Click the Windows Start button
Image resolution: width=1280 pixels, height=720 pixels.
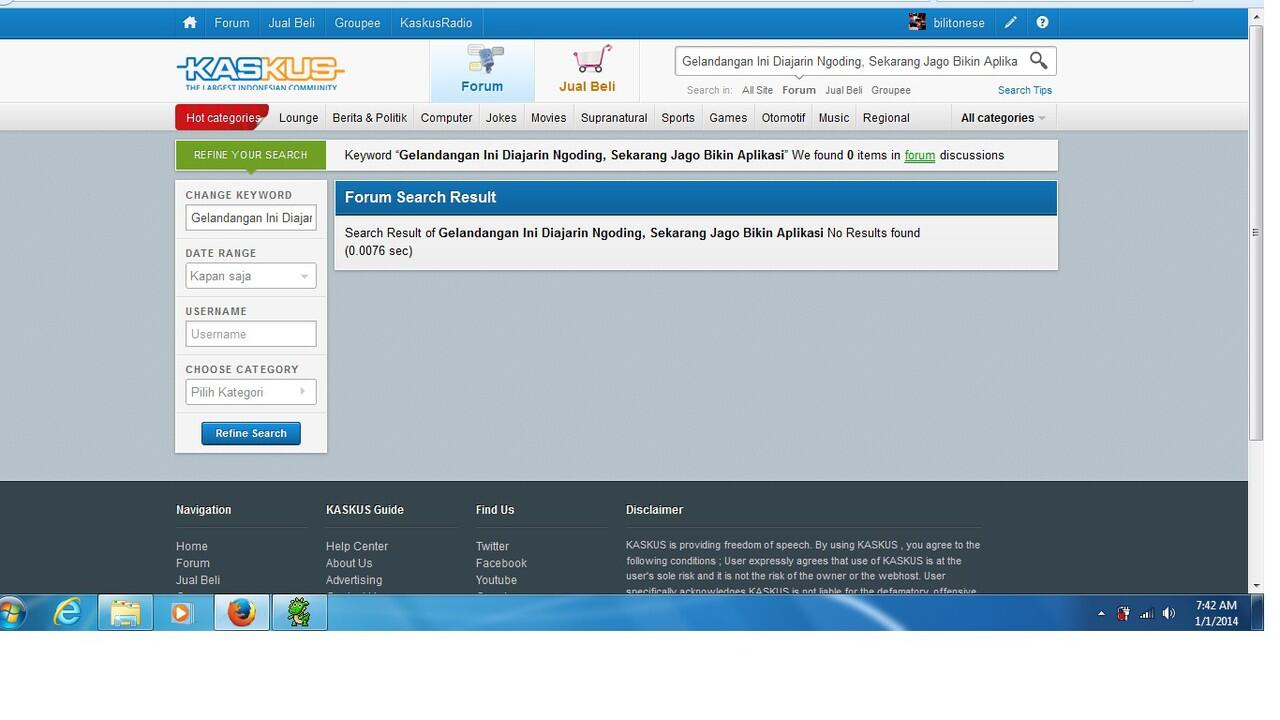coord(12,612)
